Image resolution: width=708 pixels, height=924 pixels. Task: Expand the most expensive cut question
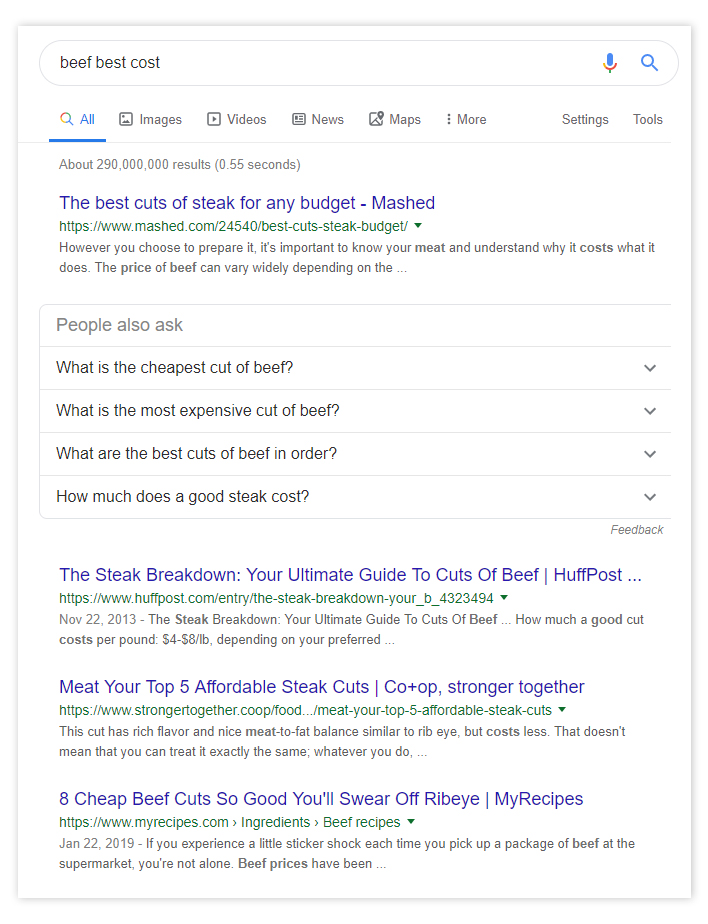tap(650, 411)
